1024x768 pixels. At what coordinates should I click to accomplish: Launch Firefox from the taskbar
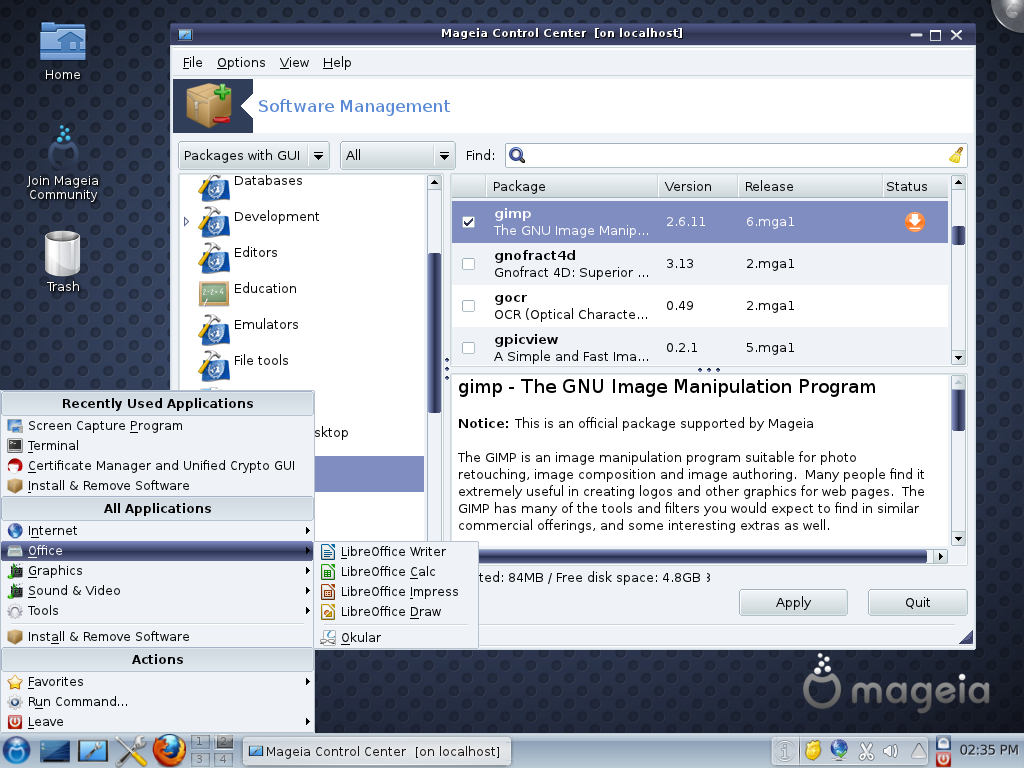coord(169,751)
